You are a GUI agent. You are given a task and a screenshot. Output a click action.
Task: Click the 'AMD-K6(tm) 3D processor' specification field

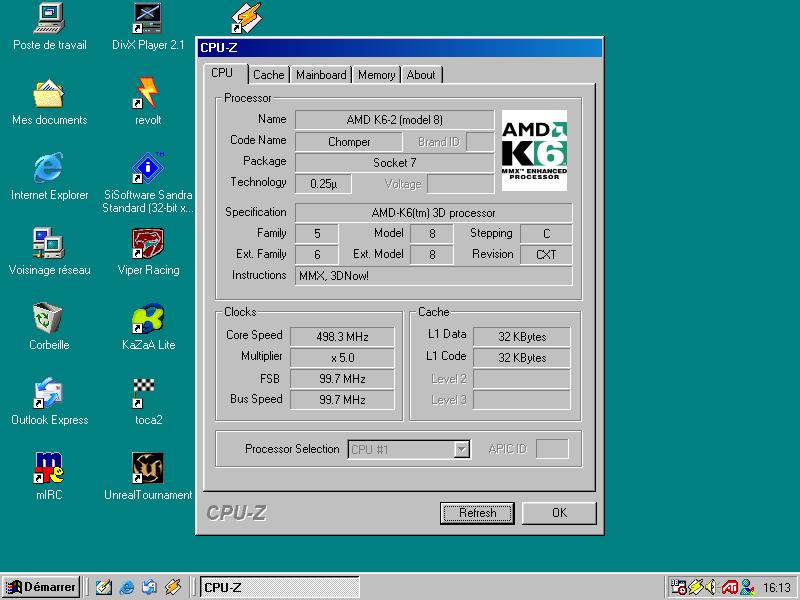coord(434,213)
